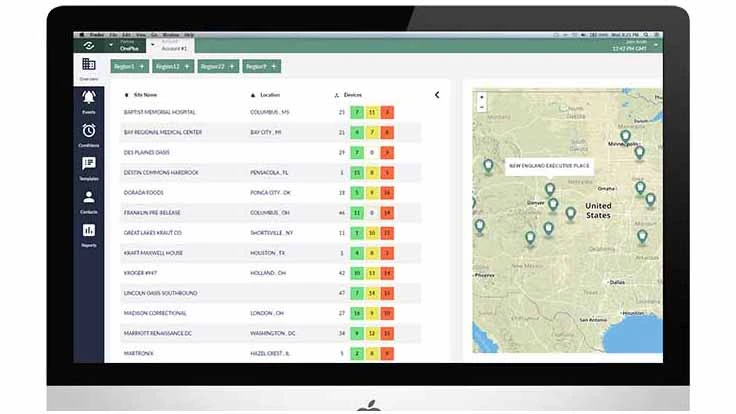This screenshot has height=414, width=736.
Task: Open Events bell icon in sidebar
Action: [89, 99]
